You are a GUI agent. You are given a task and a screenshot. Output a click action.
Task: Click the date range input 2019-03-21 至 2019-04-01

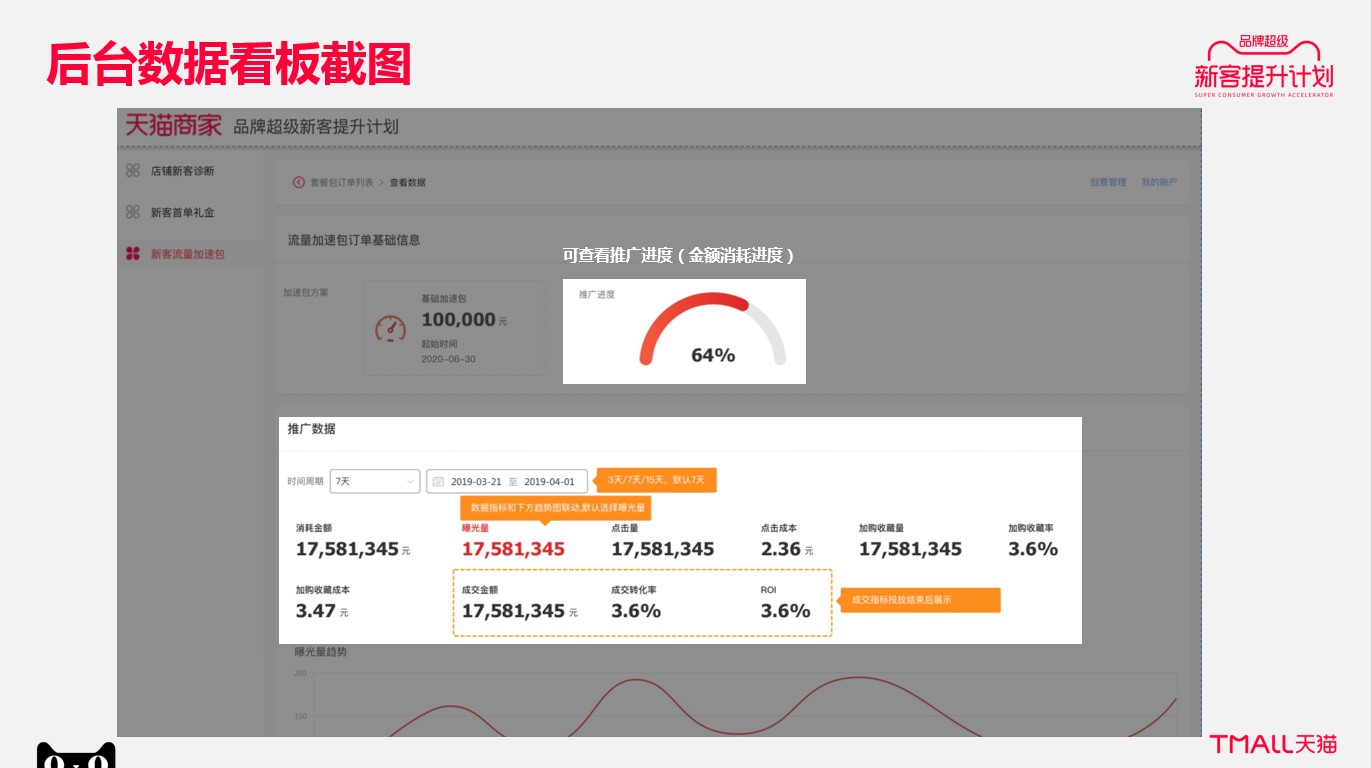pos(507,481)
